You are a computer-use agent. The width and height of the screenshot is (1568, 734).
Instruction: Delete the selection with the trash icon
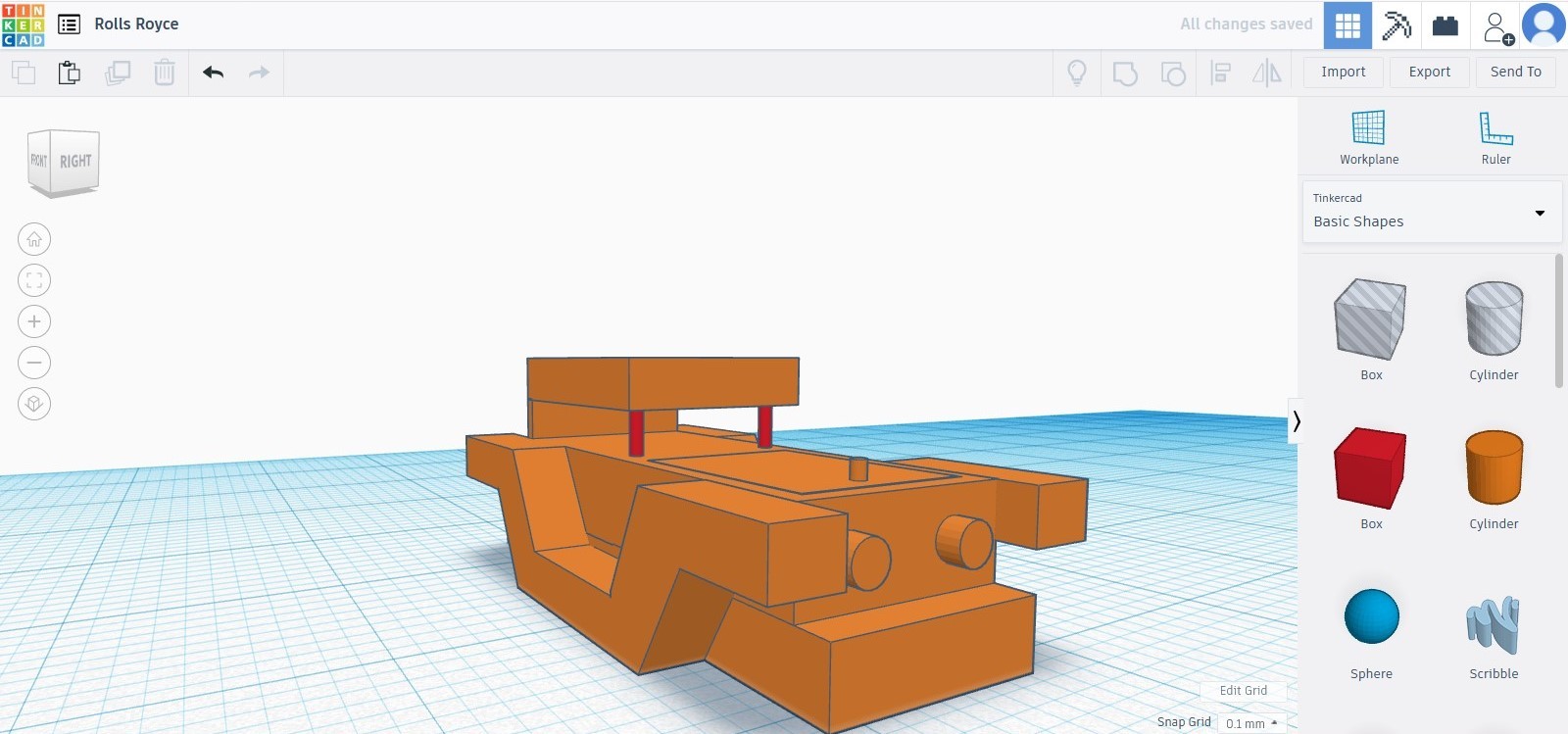165,73
